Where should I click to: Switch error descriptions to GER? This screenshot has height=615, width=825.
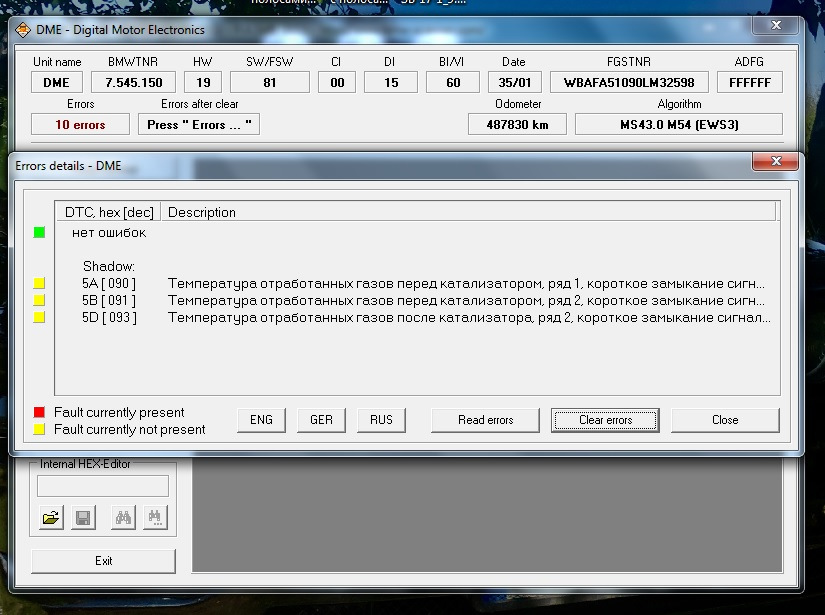(x=321, y=420)
